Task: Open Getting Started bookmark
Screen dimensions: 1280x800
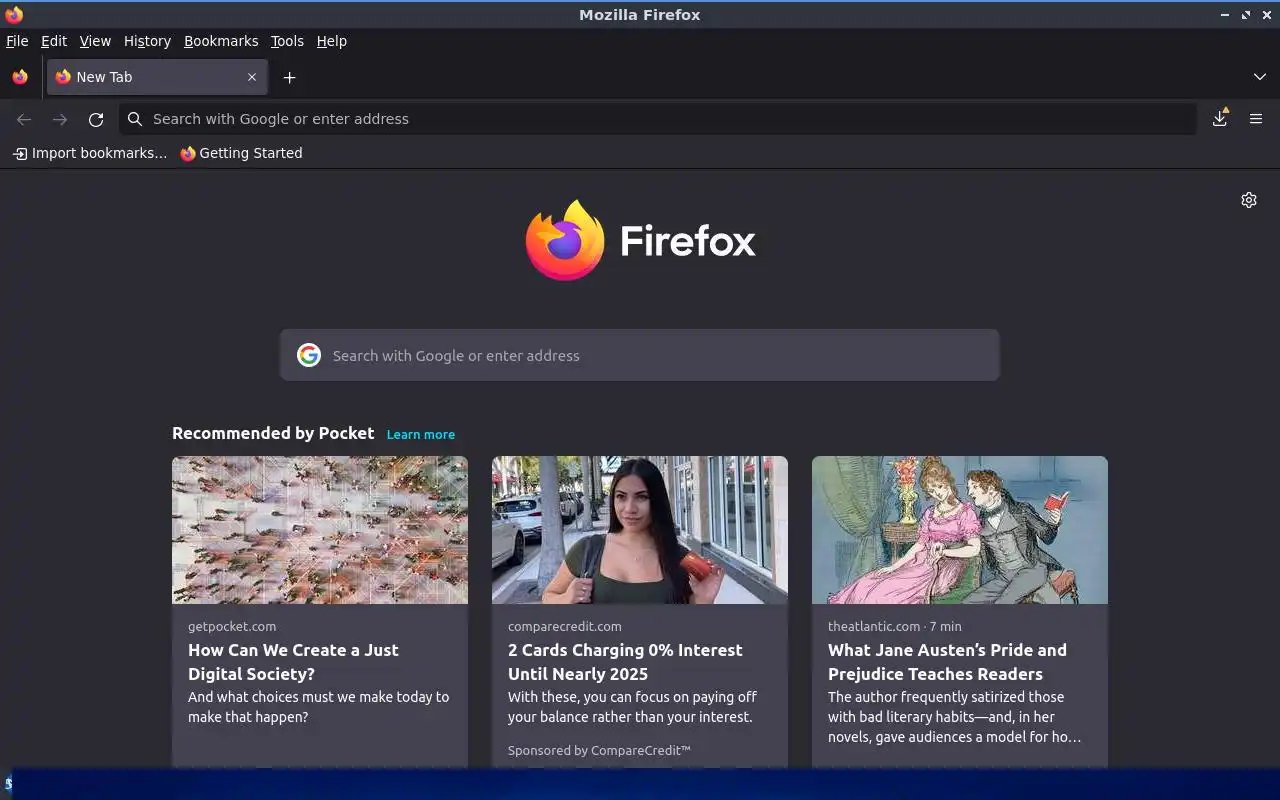Action: tap(241, 153)
